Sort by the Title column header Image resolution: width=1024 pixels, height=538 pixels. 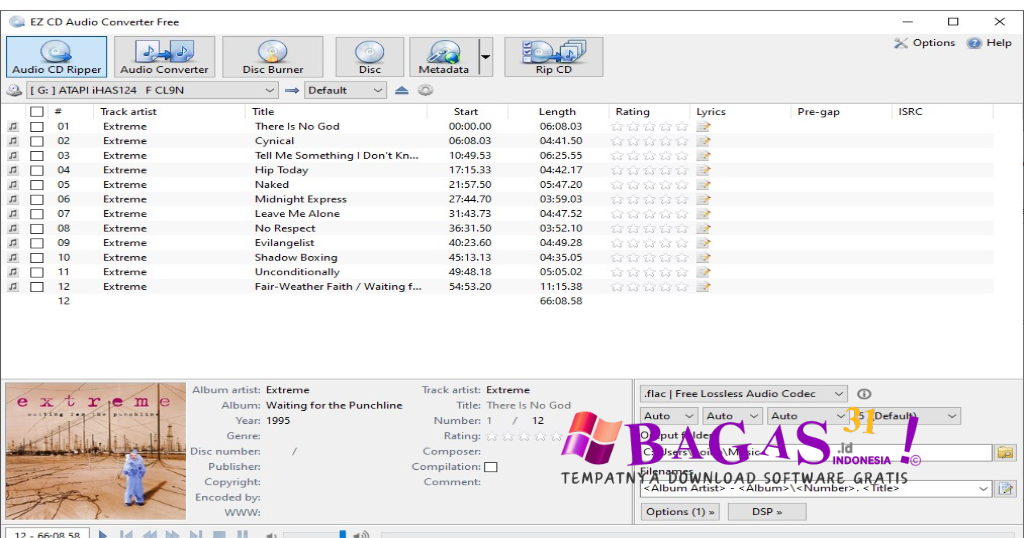pos(336,112)
